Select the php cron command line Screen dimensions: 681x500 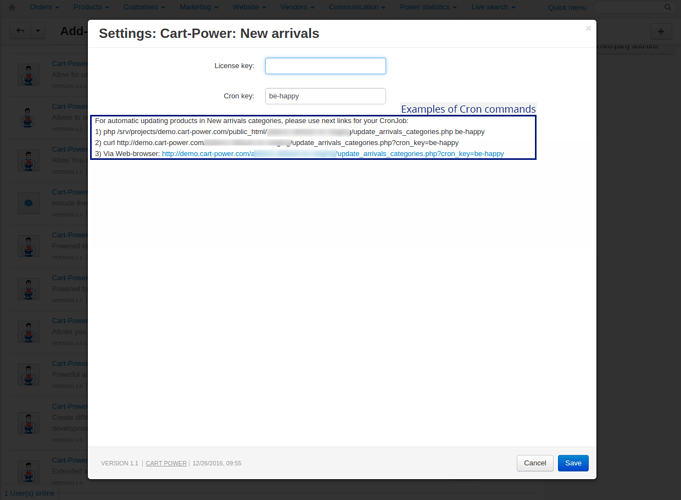click(x=290, y=132)
